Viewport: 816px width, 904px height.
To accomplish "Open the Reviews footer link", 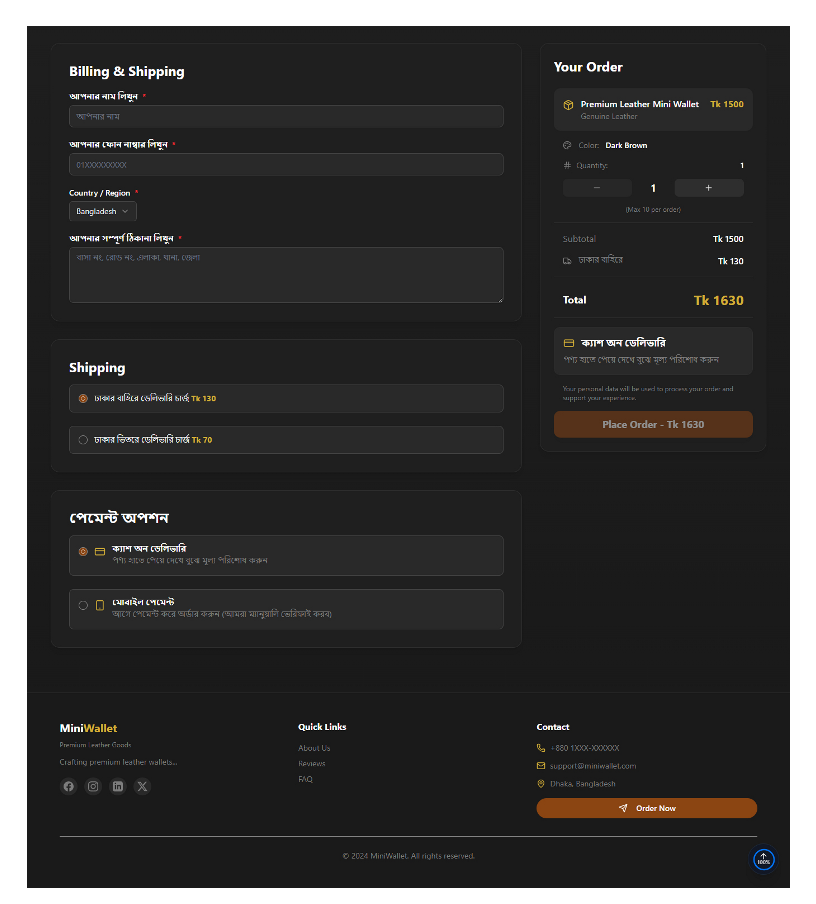I will [x=311, y=764].
